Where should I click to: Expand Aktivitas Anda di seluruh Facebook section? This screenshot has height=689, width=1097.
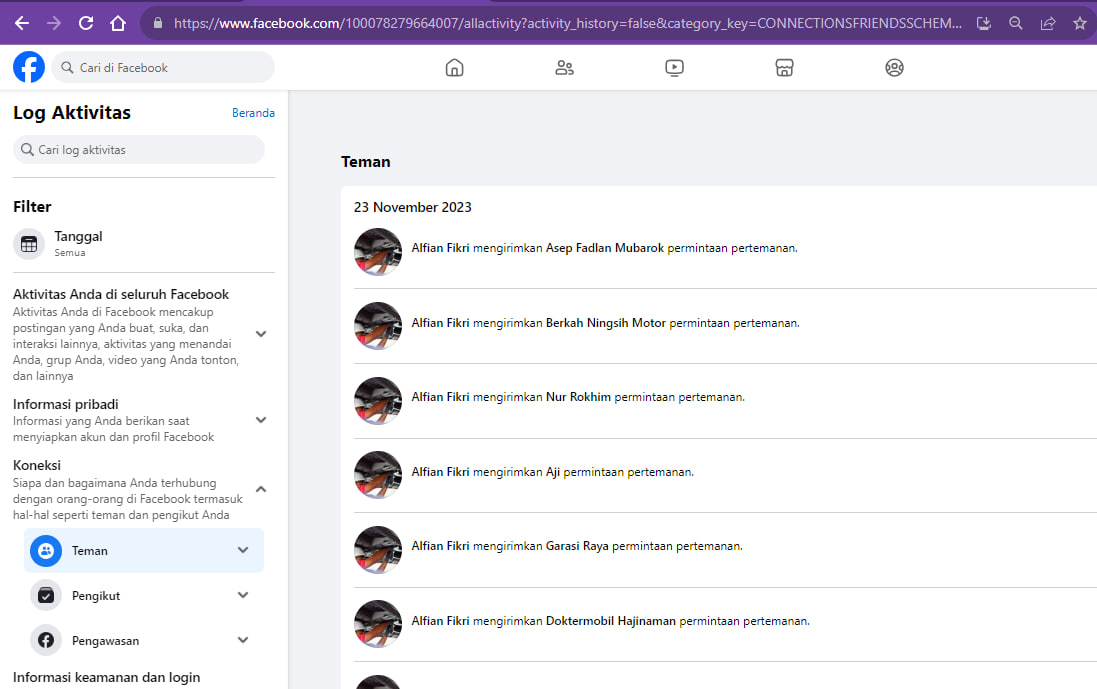(261, 334)
